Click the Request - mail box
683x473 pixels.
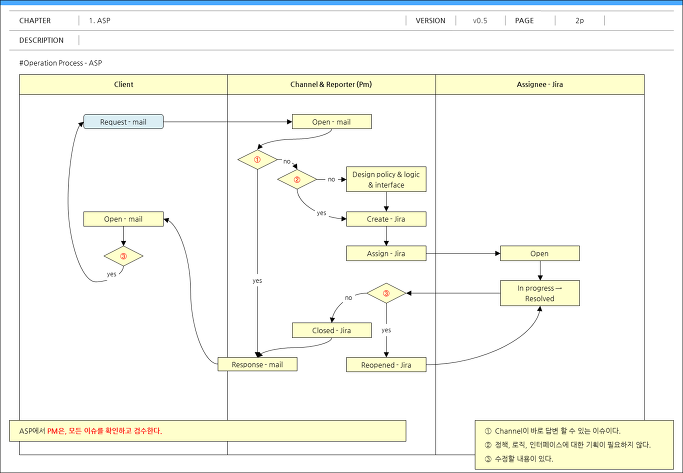[123, 122]
